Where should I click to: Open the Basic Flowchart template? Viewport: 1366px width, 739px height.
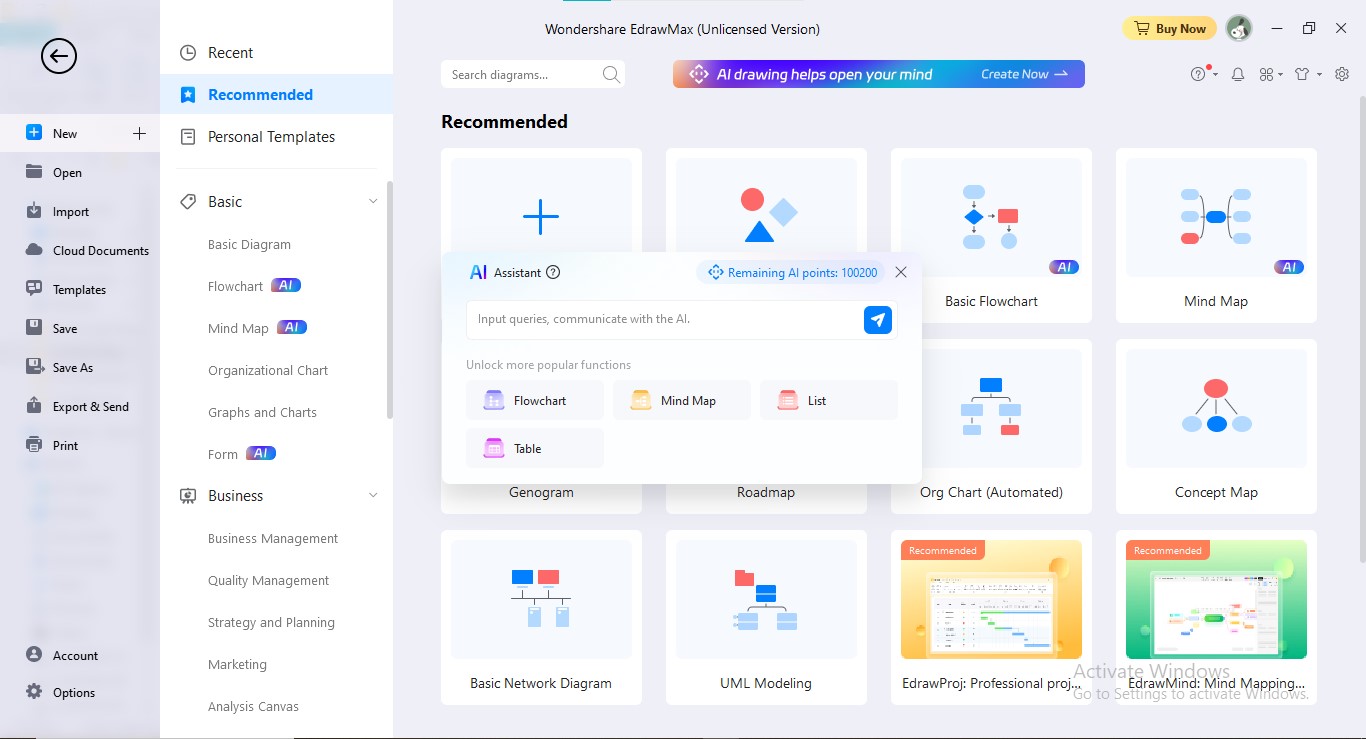(x=991, y=236)
